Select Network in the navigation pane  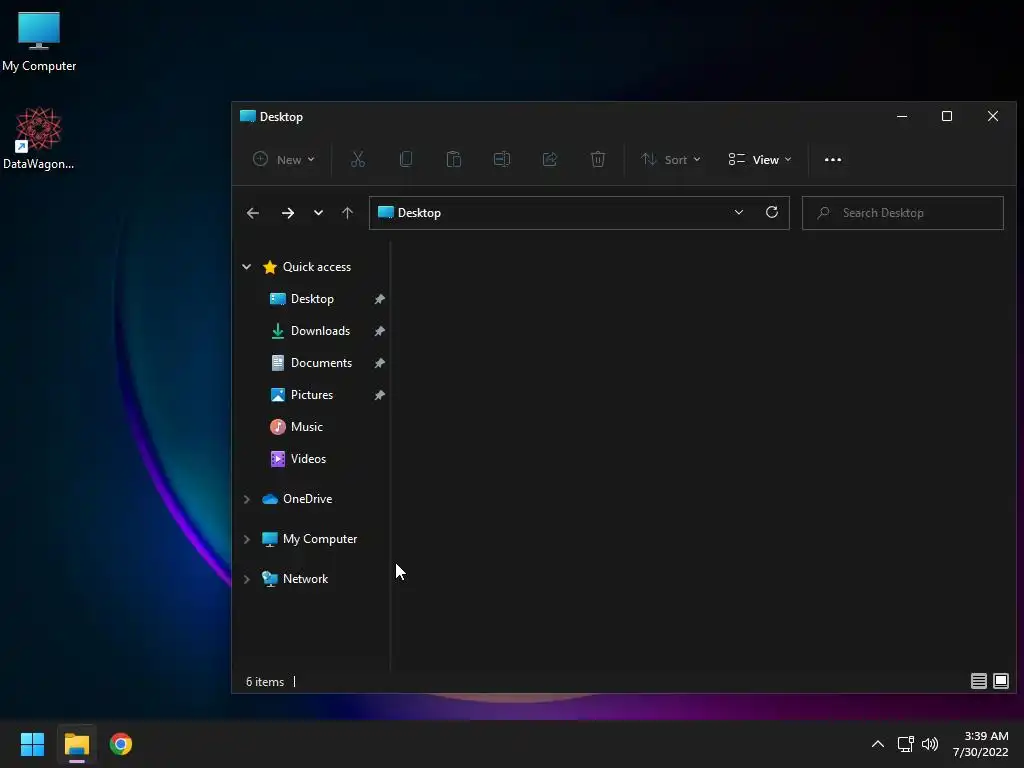click(305, 579)
